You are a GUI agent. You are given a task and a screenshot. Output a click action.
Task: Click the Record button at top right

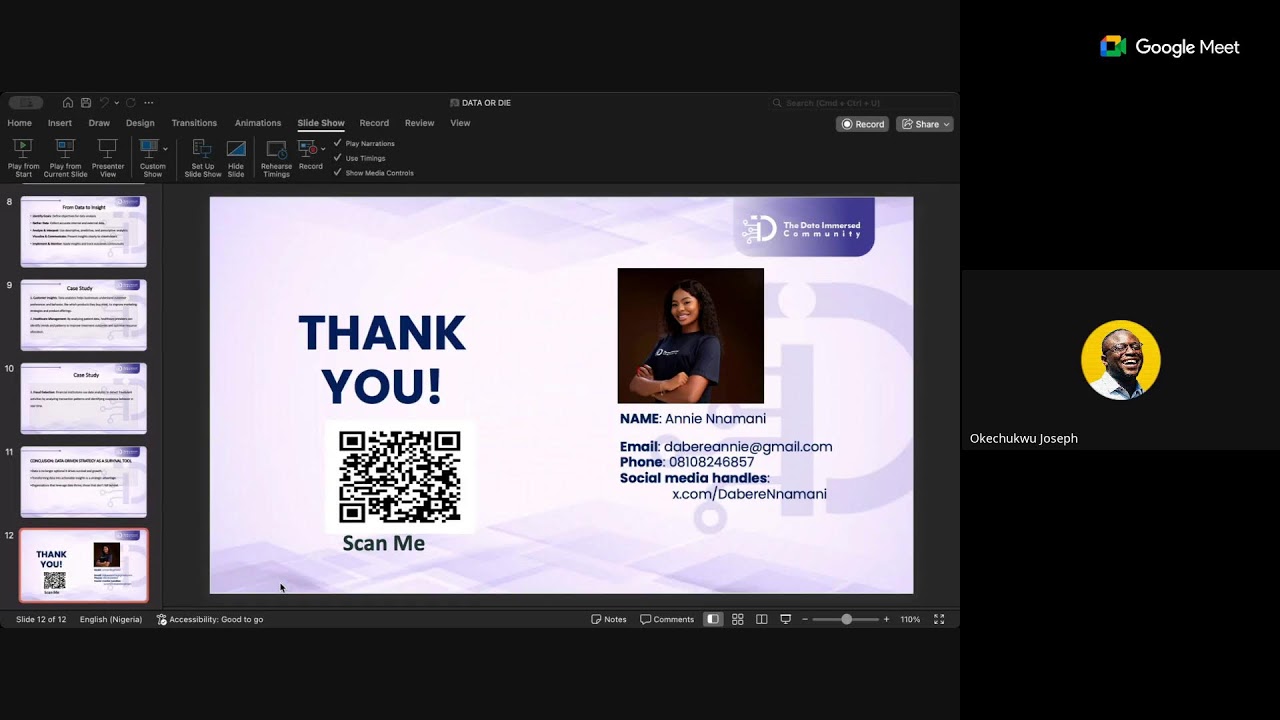(863, 125)
